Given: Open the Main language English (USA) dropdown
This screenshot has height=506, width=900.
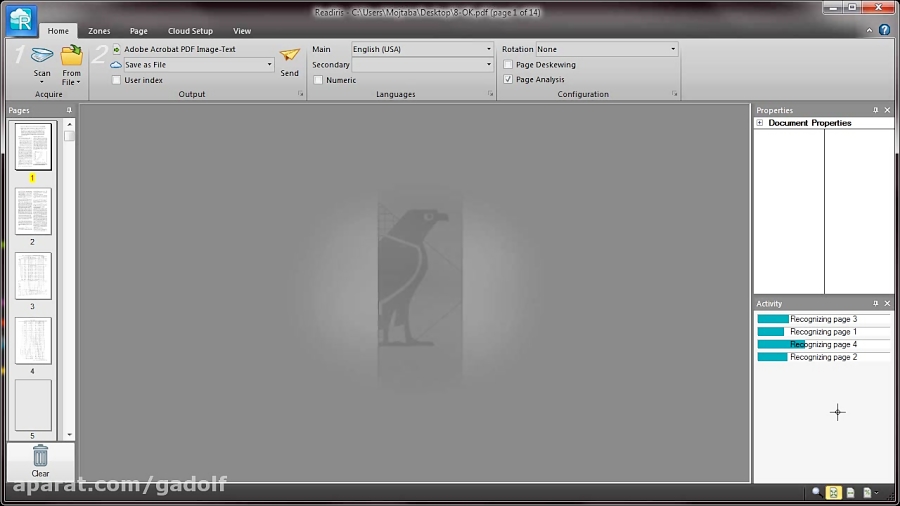Looking at the screenshot, I should [488, 49].
